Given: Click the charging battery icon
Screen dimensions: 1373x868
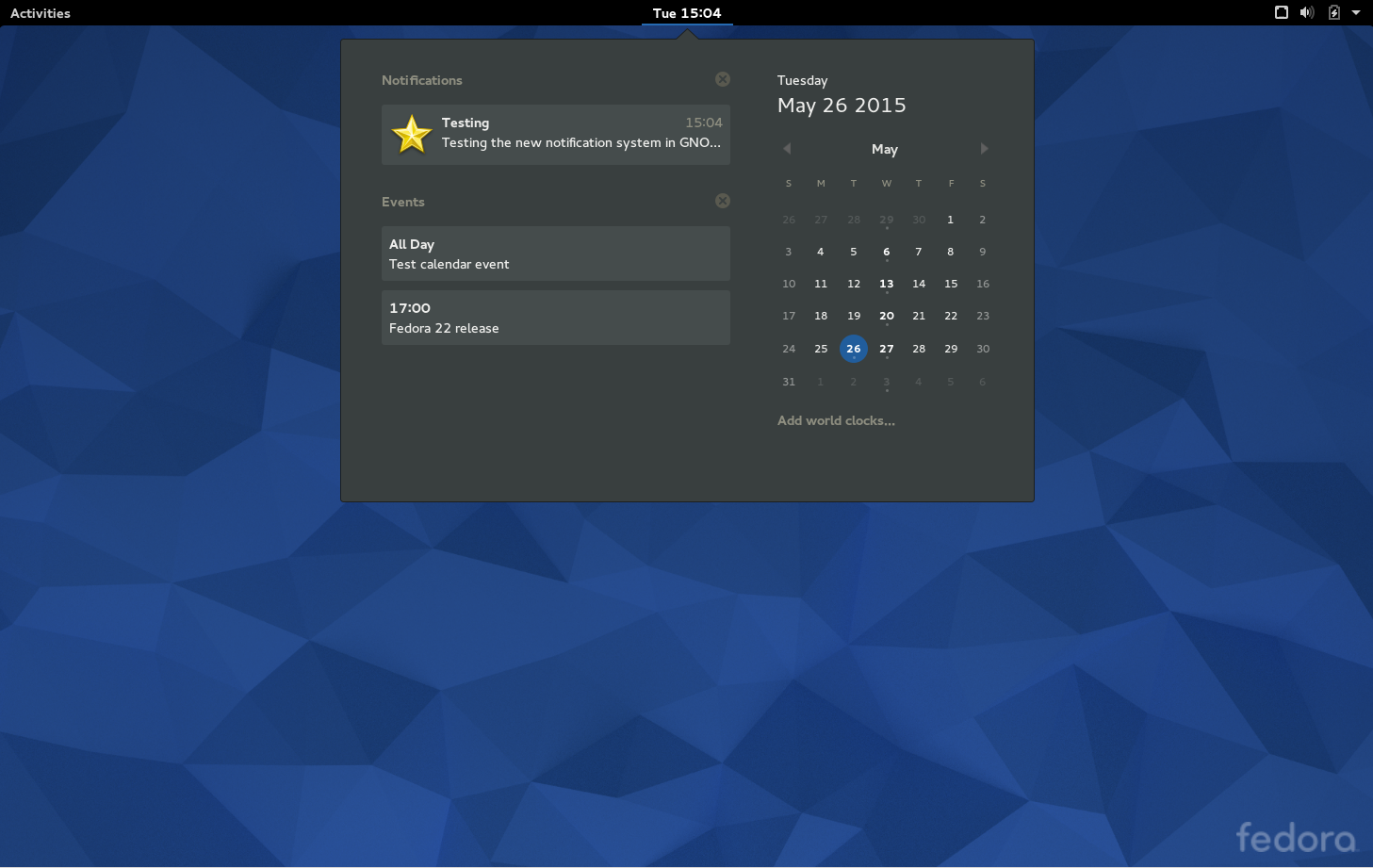Looking at the screenshot, I should coord(1332,12).
